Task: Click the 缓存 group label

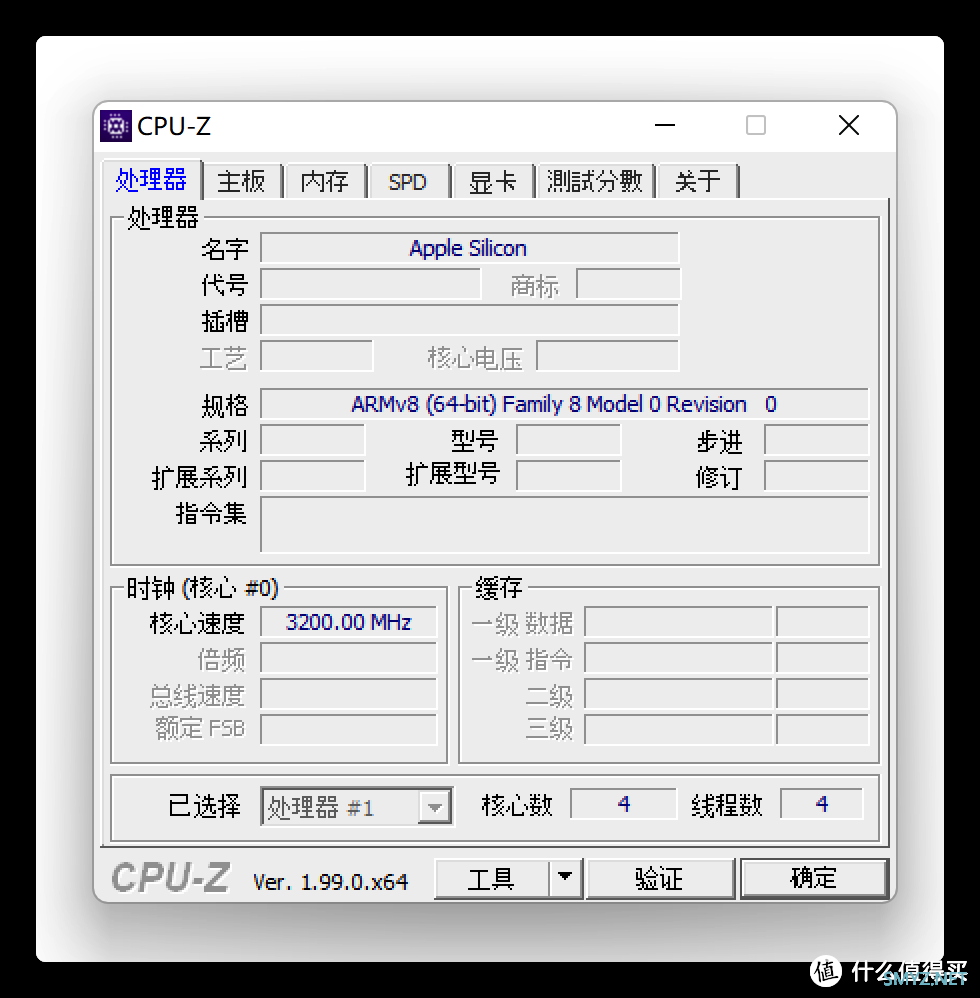Action: (499, 588)
